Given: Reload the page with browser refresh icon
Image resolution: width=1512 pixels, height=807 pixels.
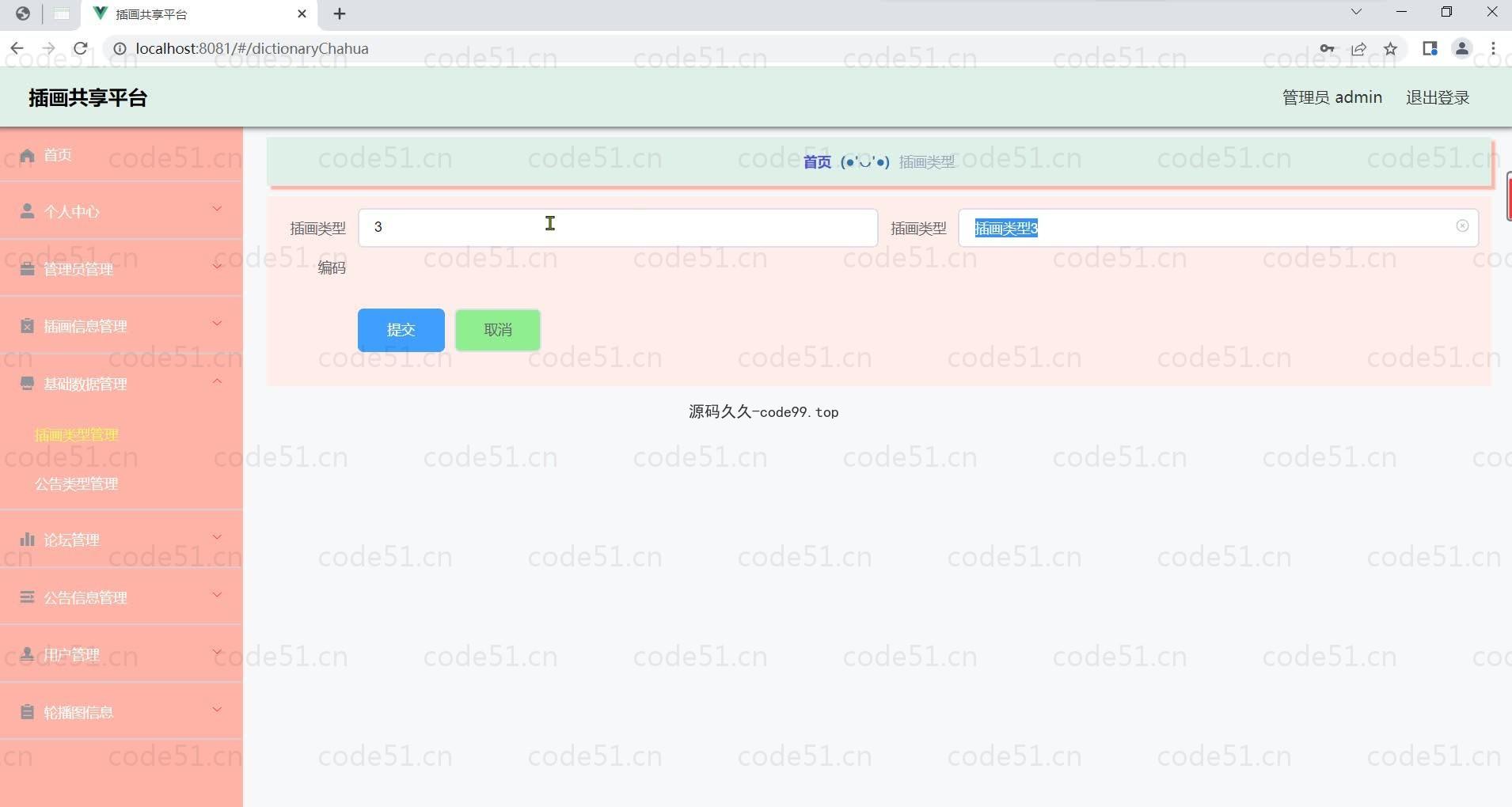Looking at the screenshot, I should [81, 48].
